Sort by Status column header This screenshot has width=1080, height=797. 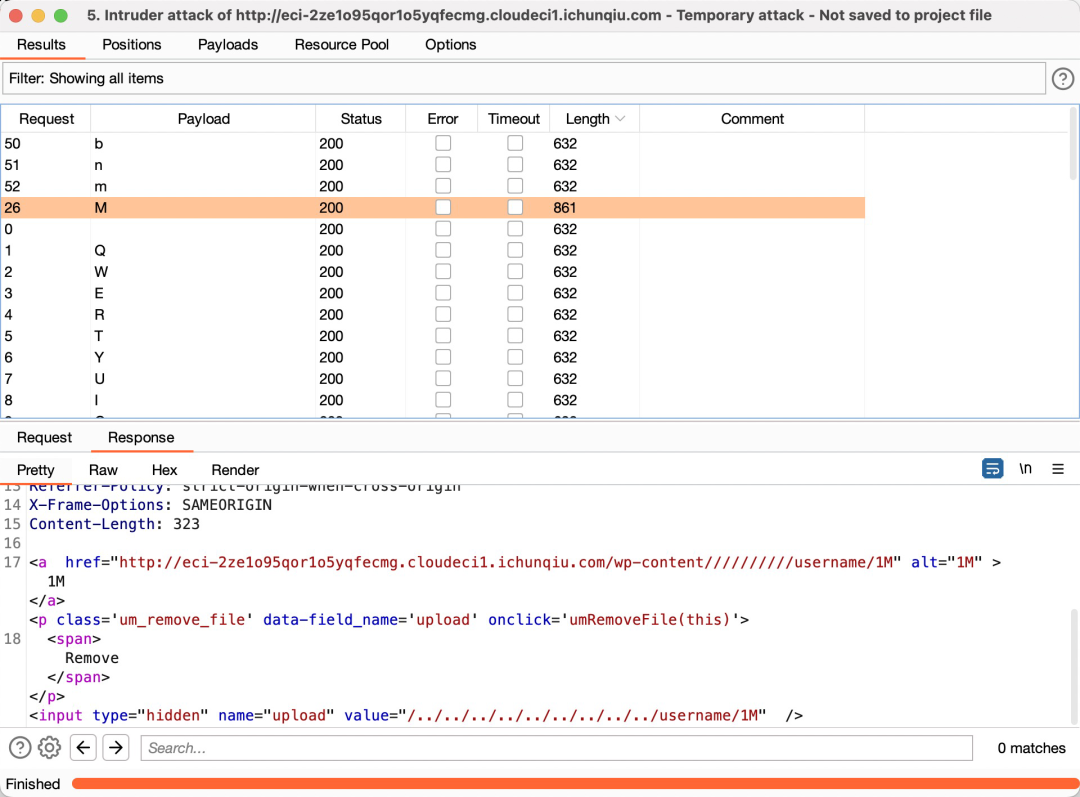pos(361,119)
